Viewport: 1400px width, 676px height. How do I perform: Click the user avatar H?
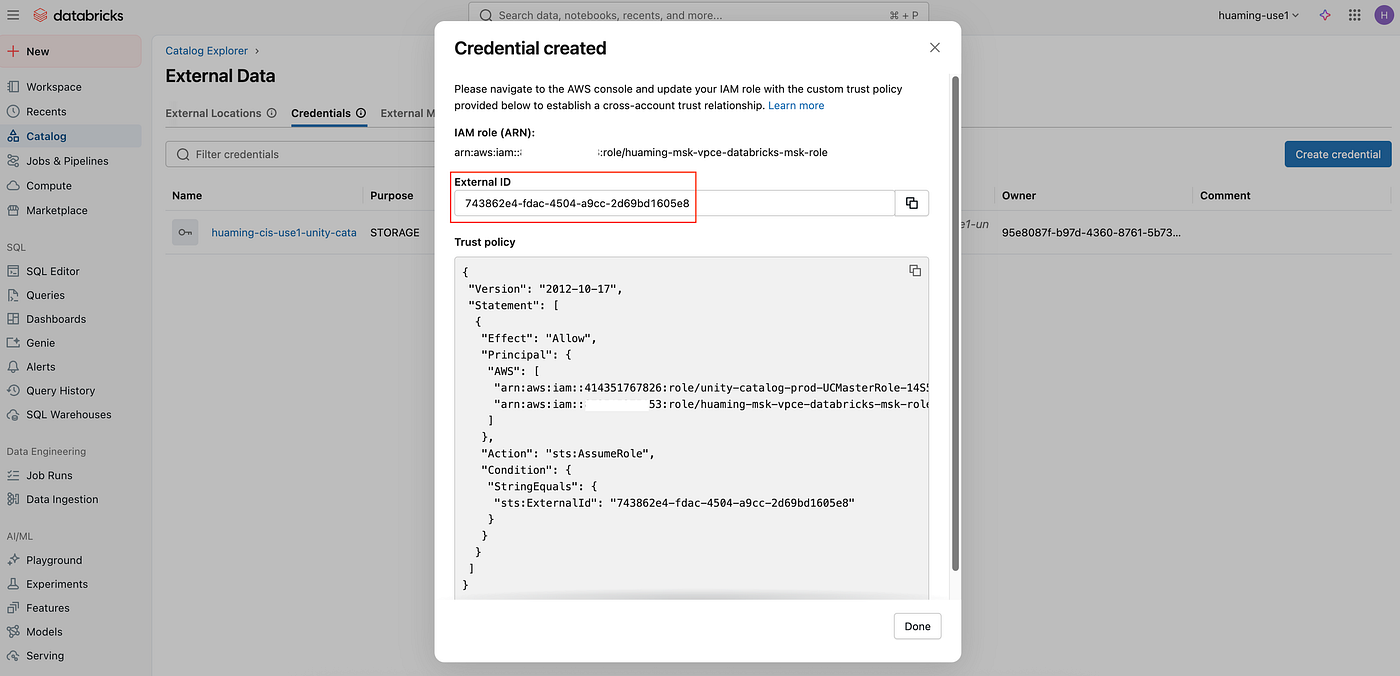1383,15
